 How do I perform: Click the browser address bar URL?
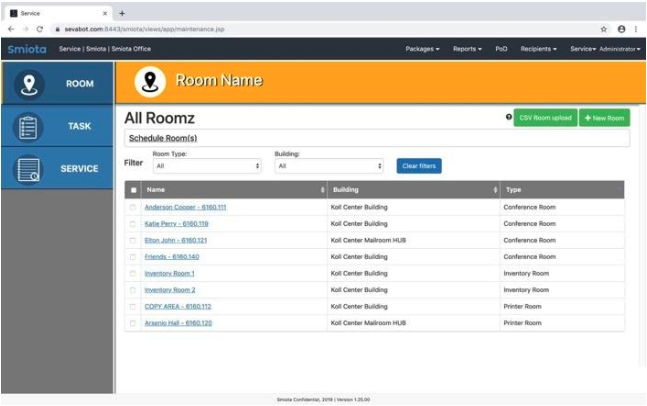click(144, 29)
